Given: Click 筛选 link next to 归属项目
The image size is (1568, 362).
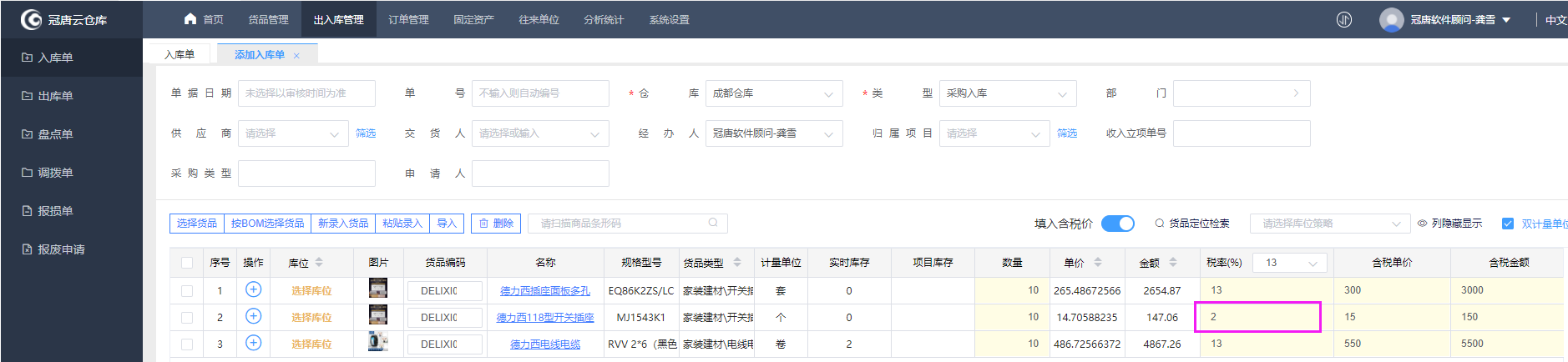Looking at the screenshot, I should (x=1067, y=133).
